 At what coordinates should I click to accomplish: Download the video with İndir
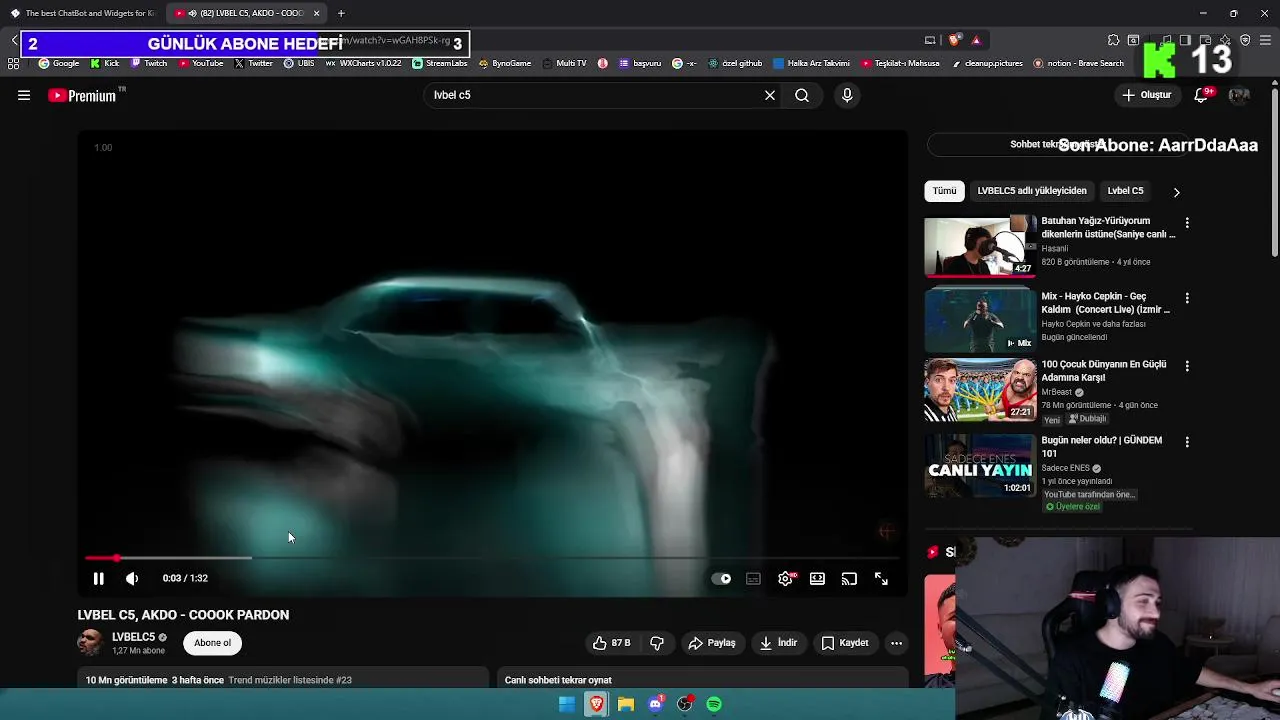click(x=778, y=643)
